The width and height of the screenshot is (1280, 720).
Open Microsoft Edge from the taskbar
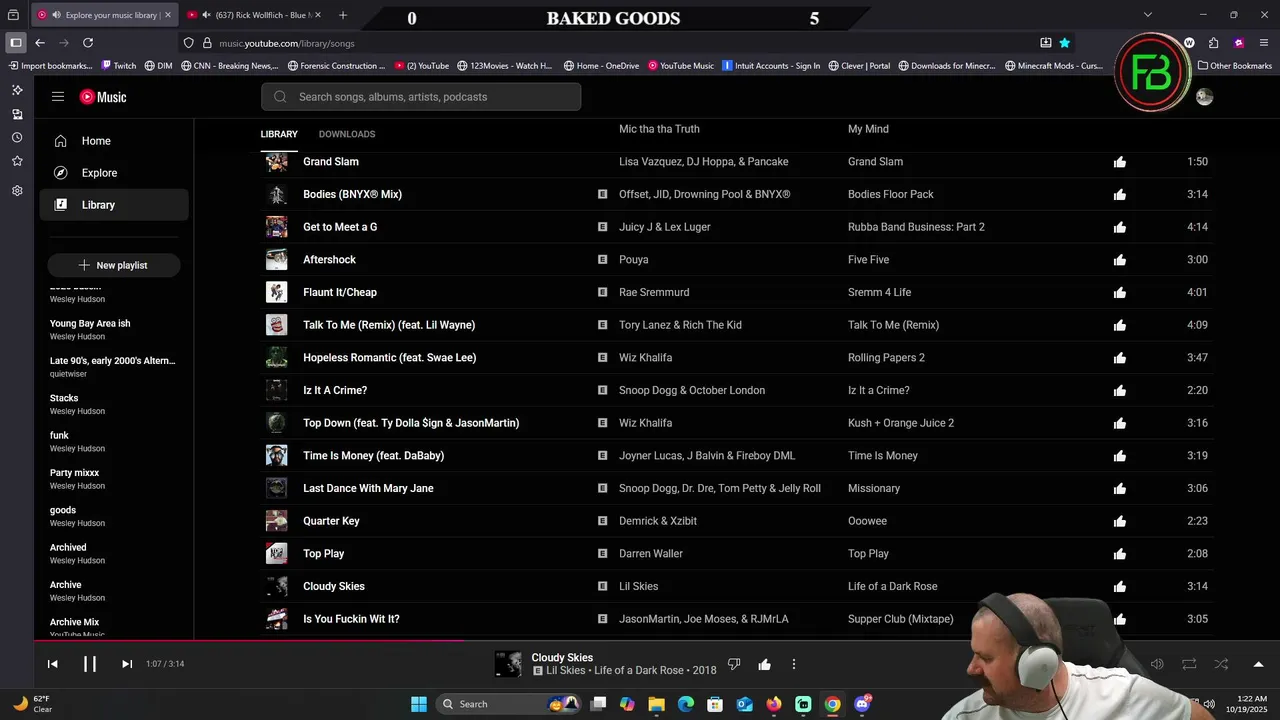coord(686,704)
